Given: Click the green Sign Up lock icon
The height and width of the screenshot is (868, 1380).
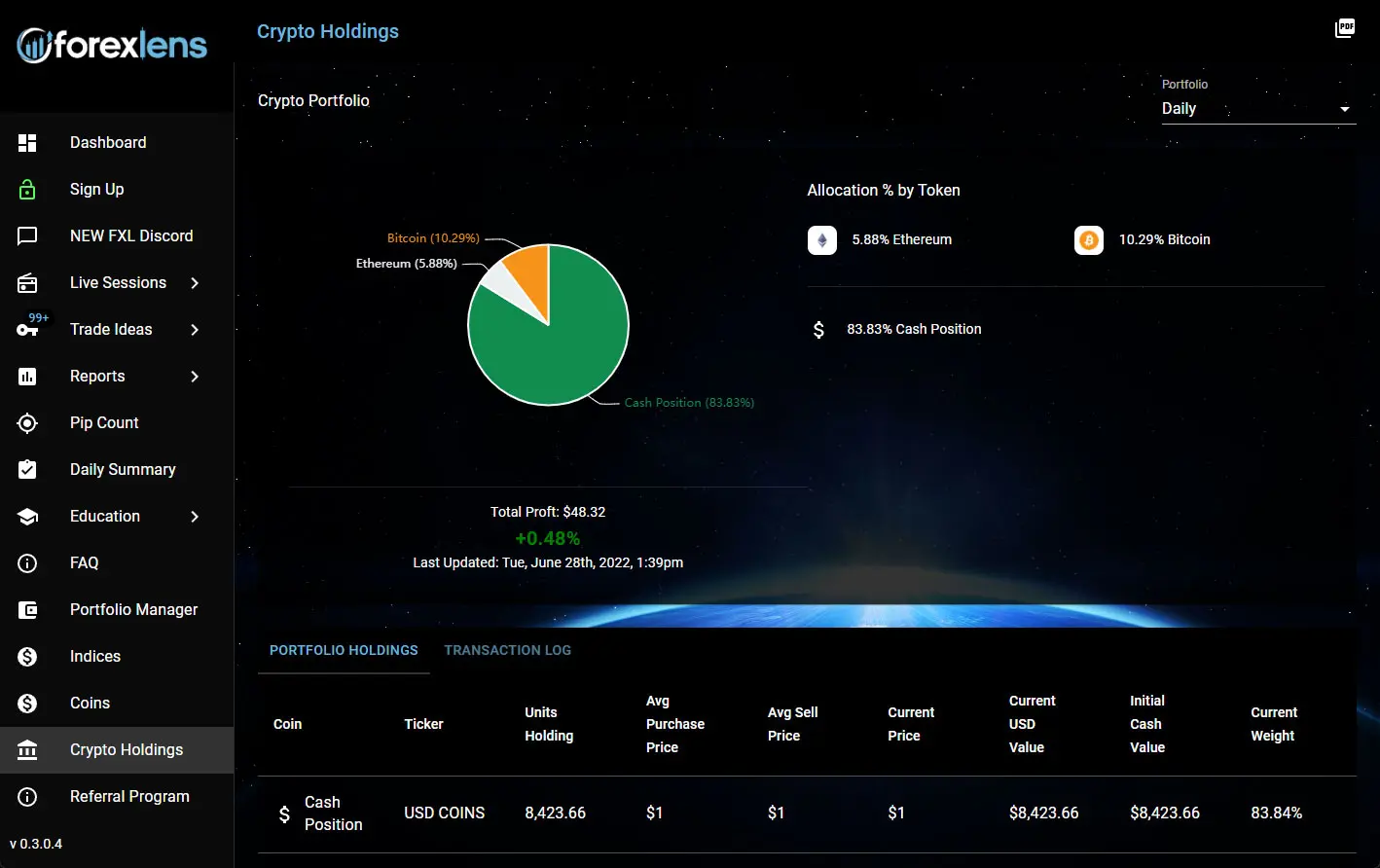Looking at the screenshot, I should (x=27, y=190).
